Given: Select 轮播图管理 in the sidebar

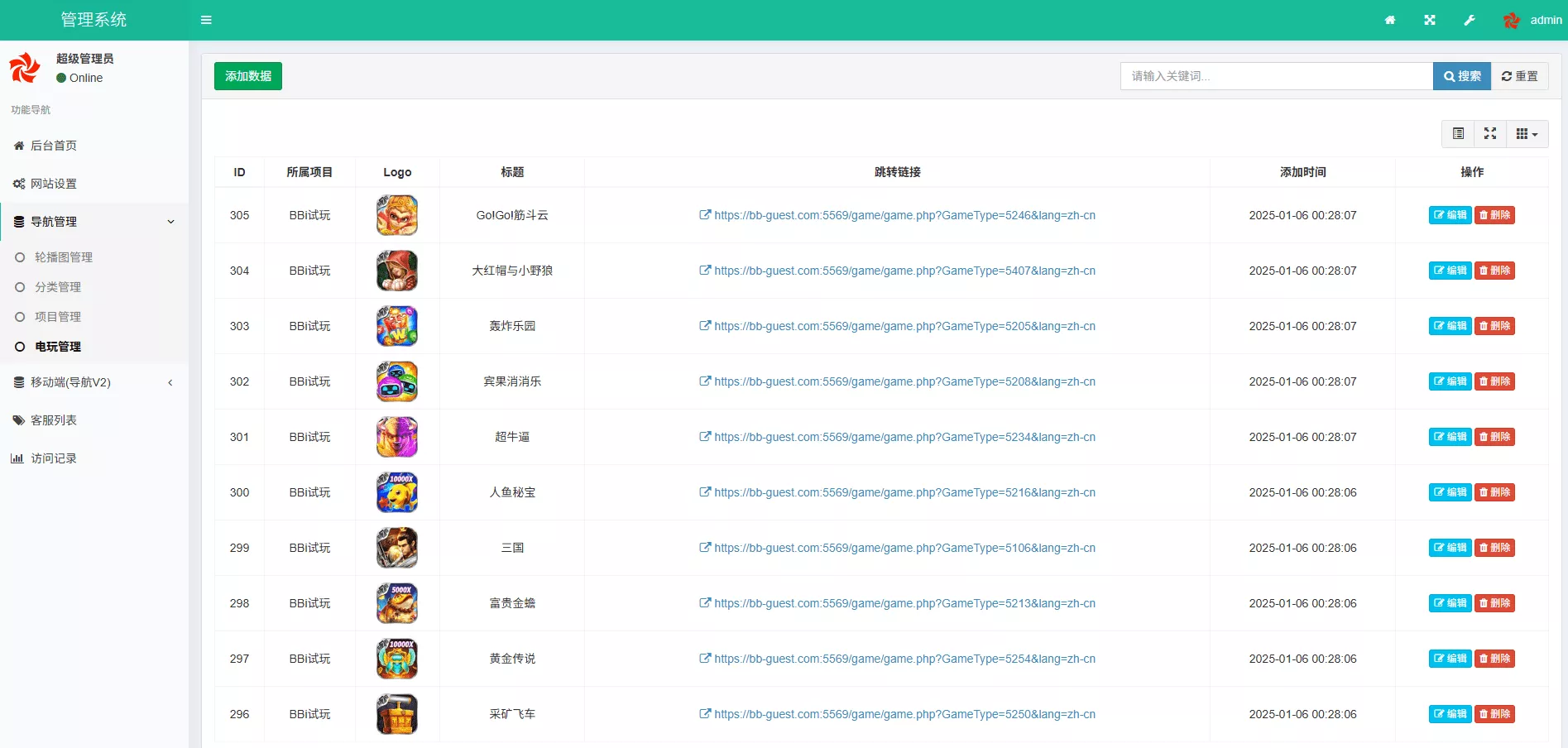Looking at the screenshot, I should point(64,257).
